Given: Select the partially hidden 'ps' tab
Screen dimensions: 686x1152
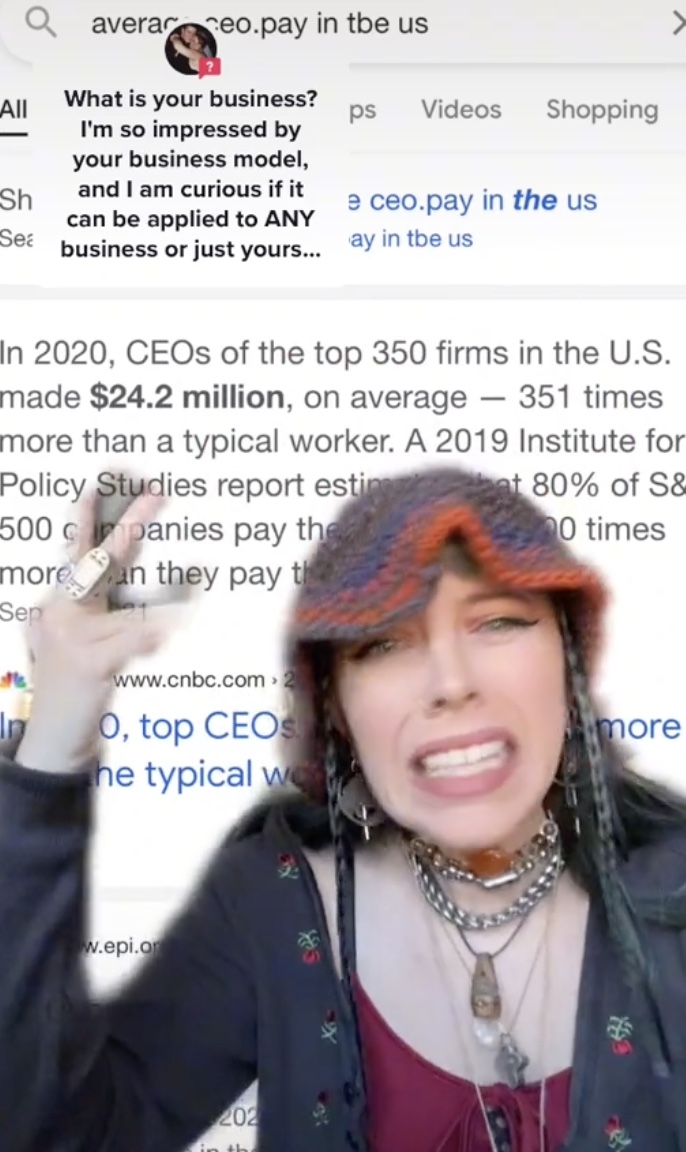Looking at the screenshot, I should point(362,110).
